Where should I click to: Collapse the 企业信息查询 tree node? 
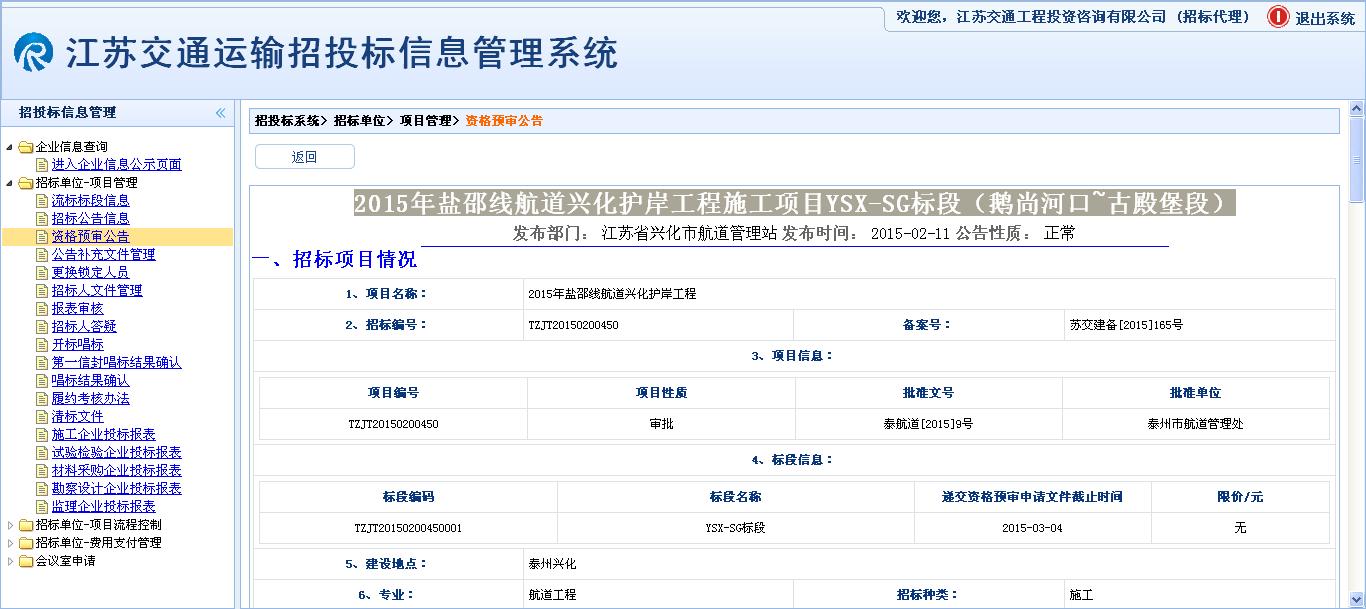(10, 147)
